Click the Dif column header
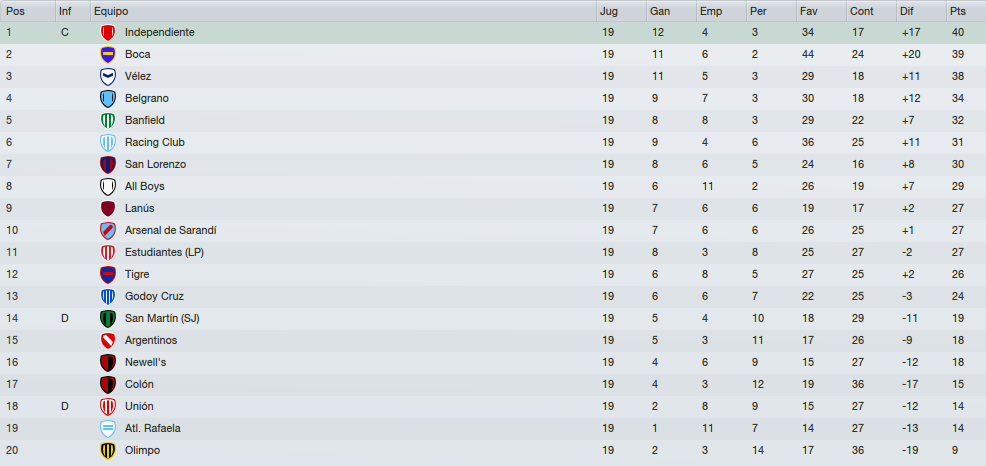This screenshot has width=986, height=466. pyautogui.click(x=921, y=11)
